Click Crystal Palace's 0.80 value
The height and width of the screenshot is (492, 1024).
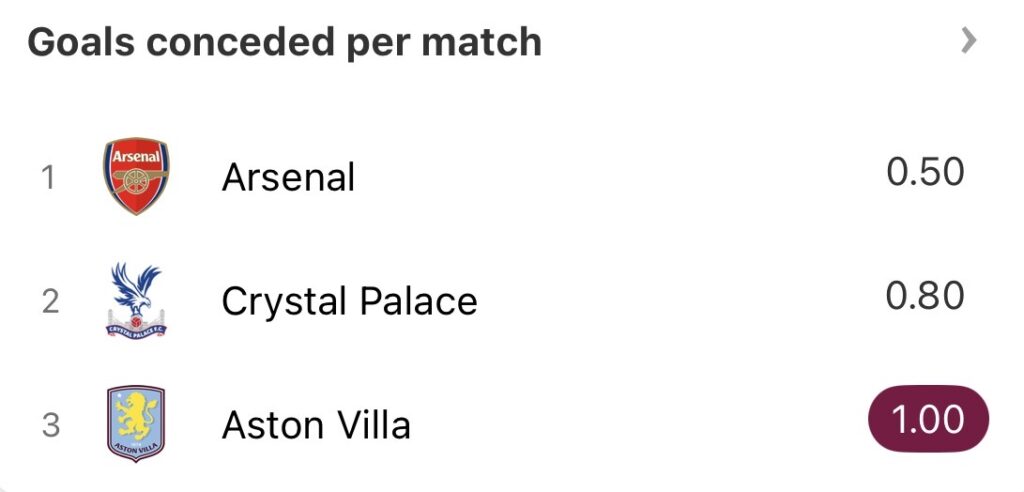tap(925, 296)
